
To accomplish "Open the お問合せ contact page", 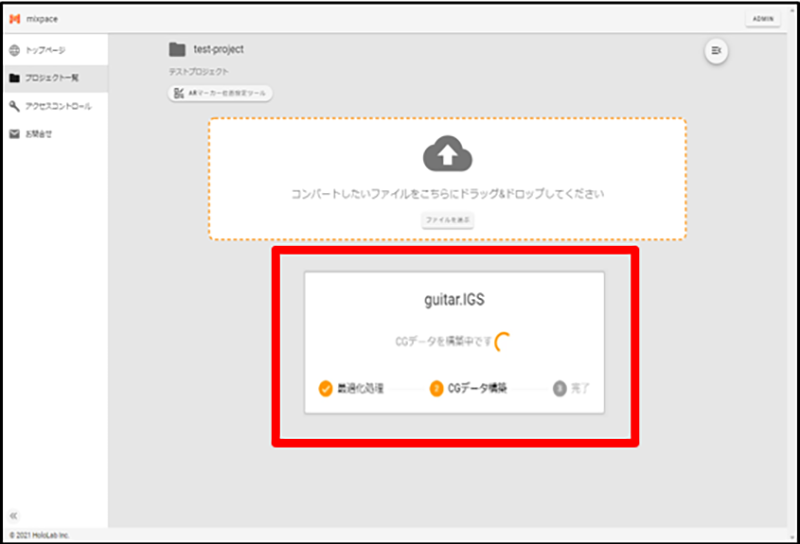I will 38,134.
